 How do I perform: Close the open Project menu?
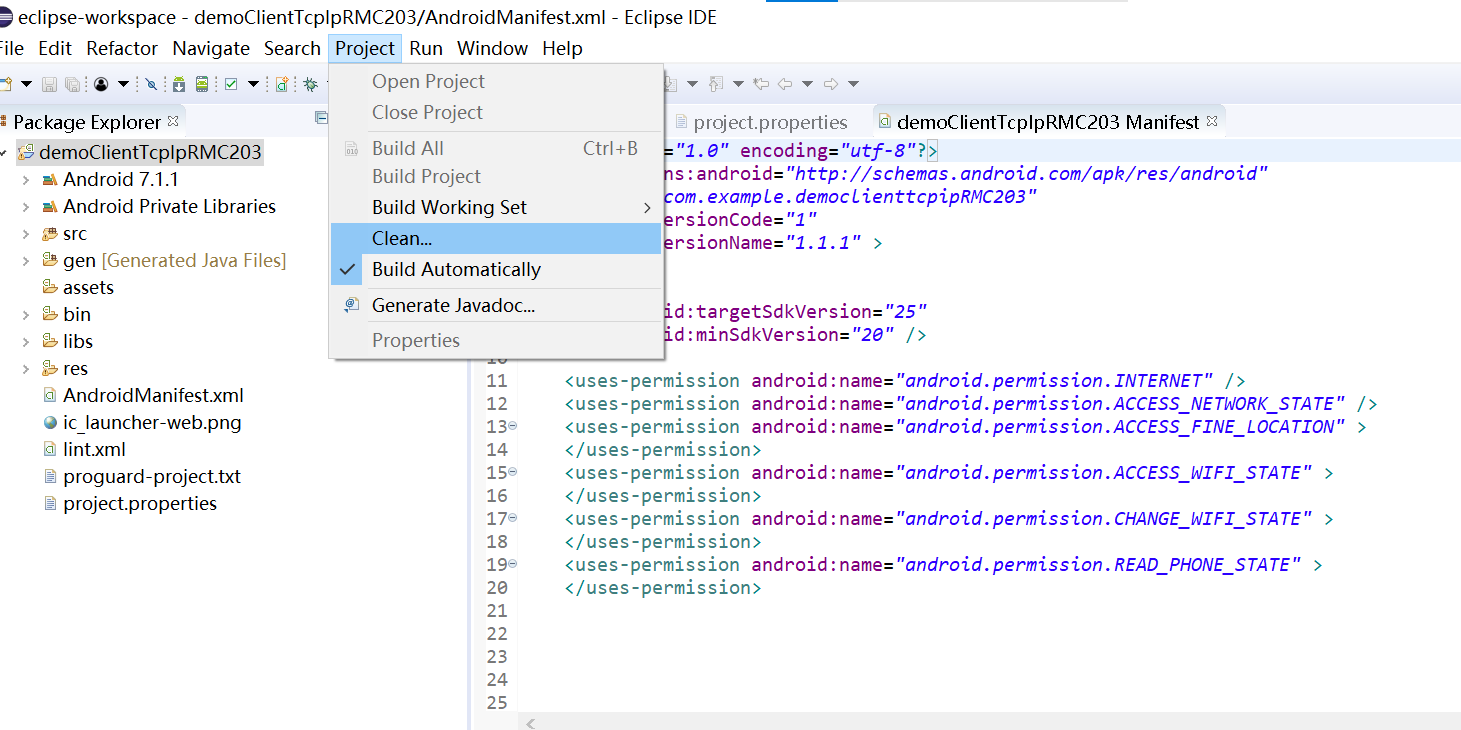point(365,48)
